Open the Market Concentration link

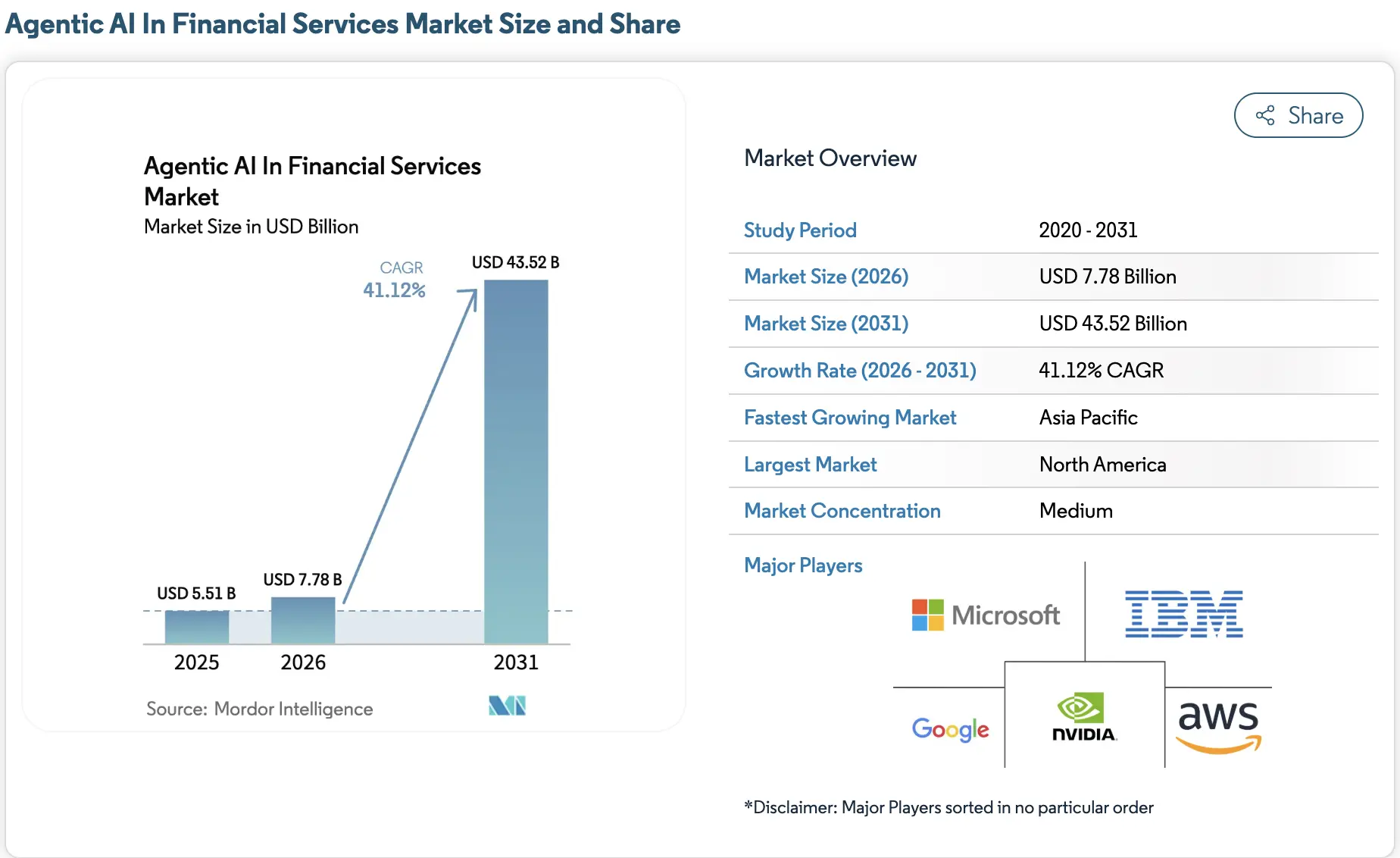(842, 511)
